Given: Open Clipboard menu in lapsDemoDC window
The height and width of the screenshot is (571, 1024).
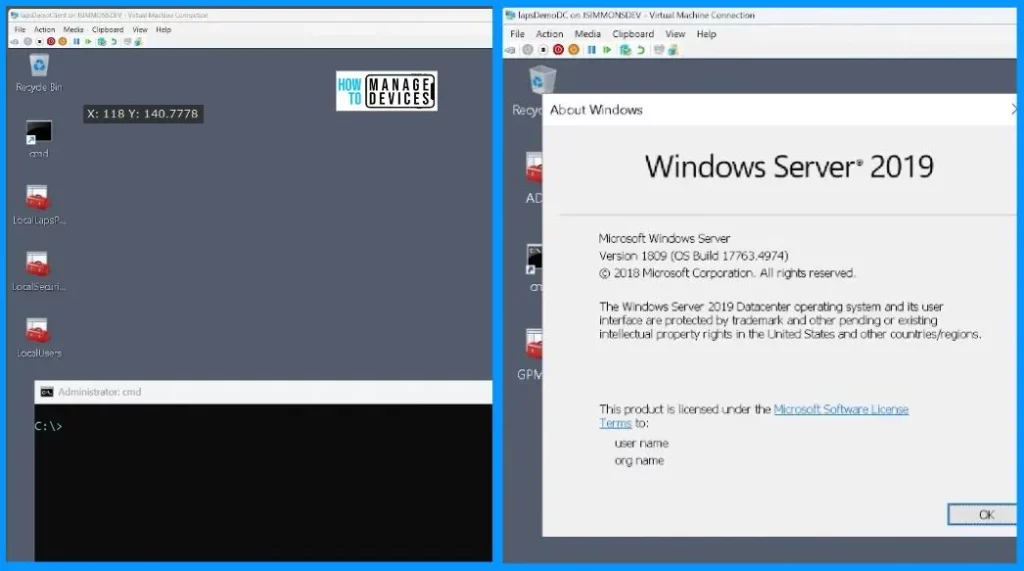Looking at the screenshot, I should coord(633,34).
